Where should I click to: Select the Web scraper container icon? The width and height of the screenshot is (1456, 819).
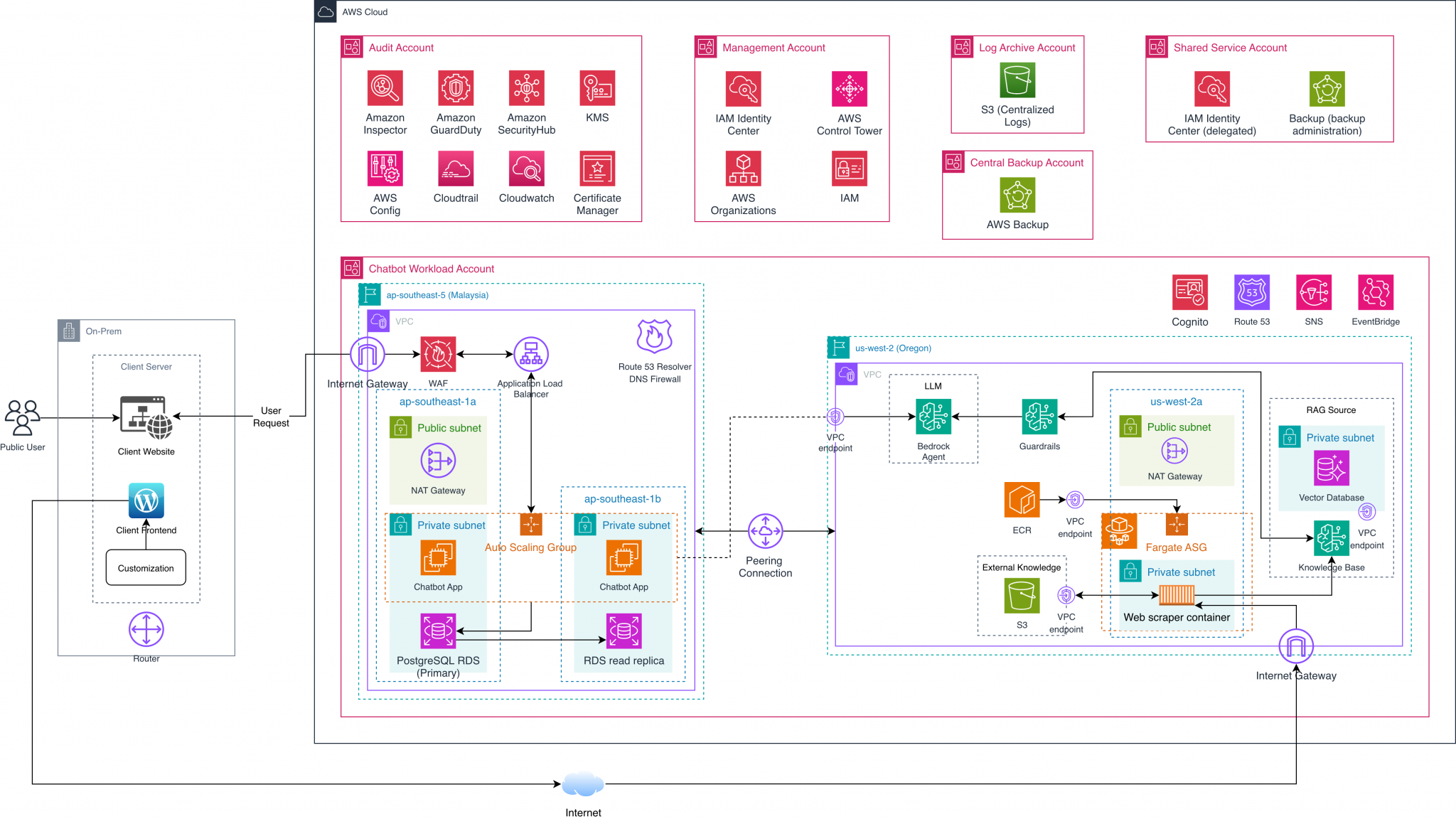[x=1177, y=594]
